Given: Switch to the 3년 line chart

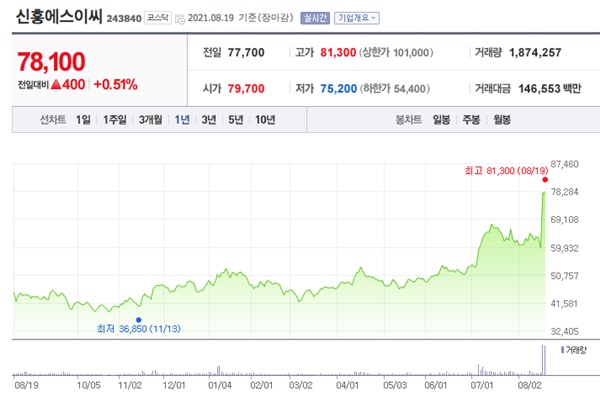Looking at the screenshot, I should click(209, 120).
